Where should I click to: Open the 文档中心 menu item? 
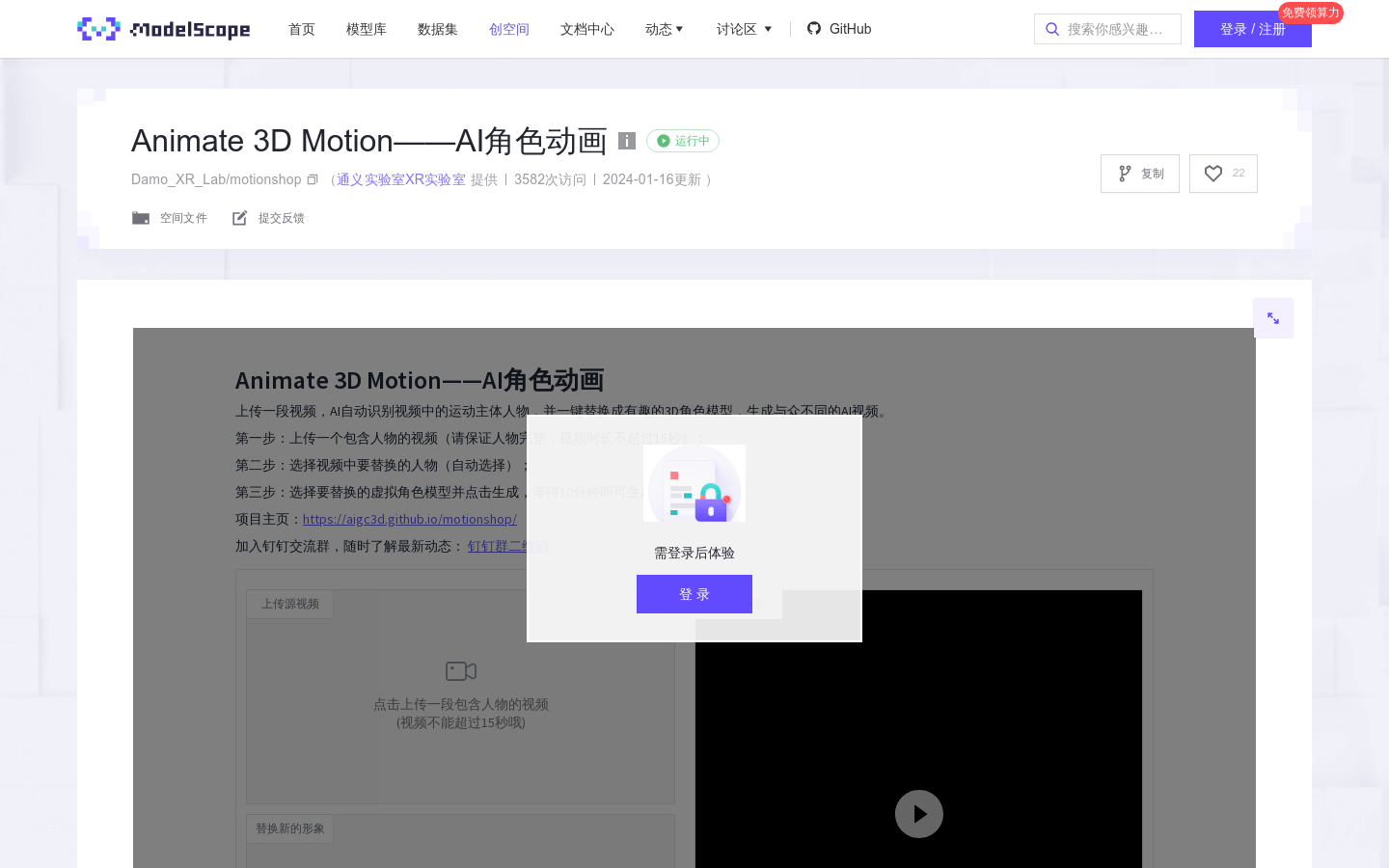586,29
